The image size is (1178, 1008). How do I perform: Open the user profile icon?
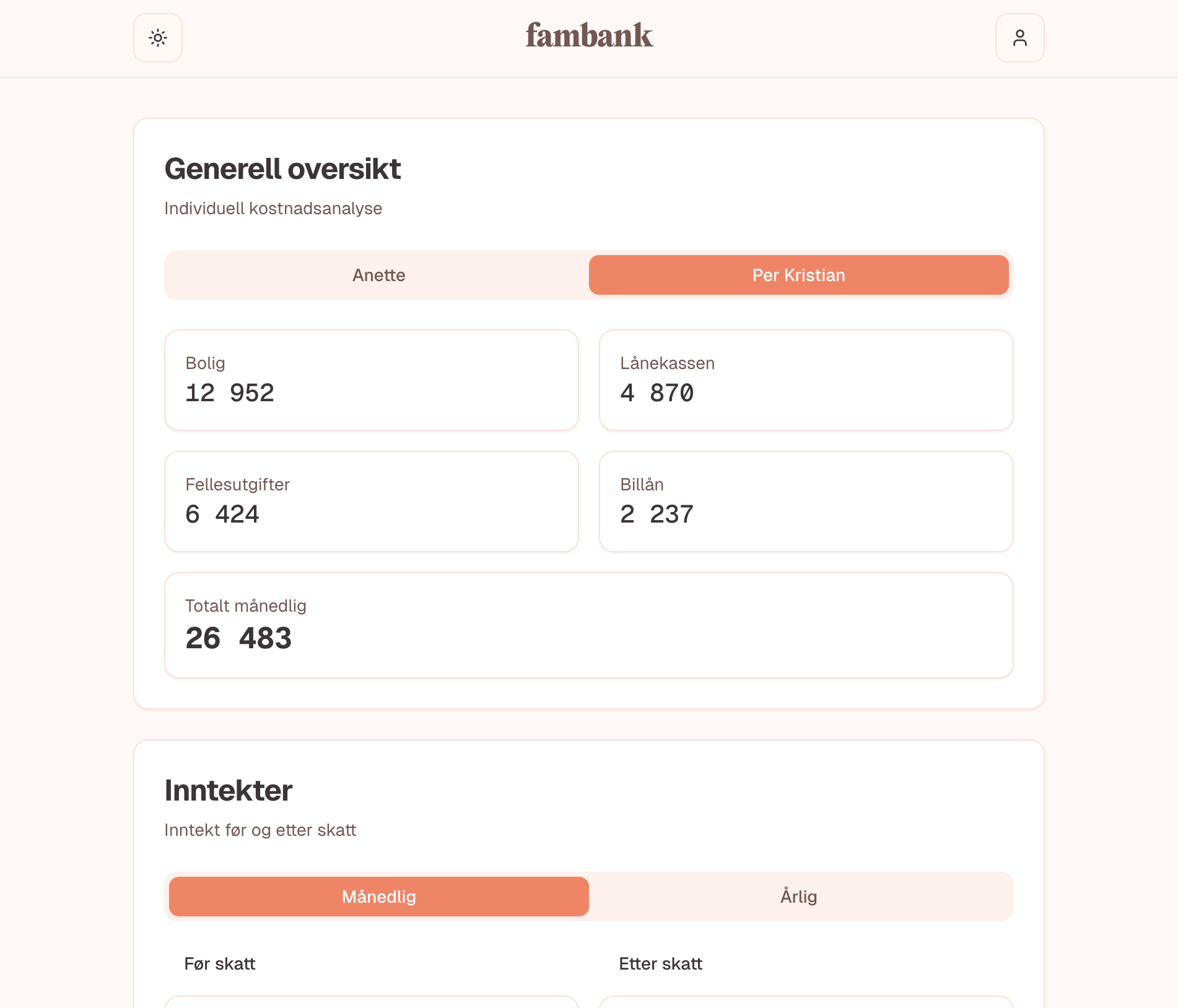tap(1019, 38)
